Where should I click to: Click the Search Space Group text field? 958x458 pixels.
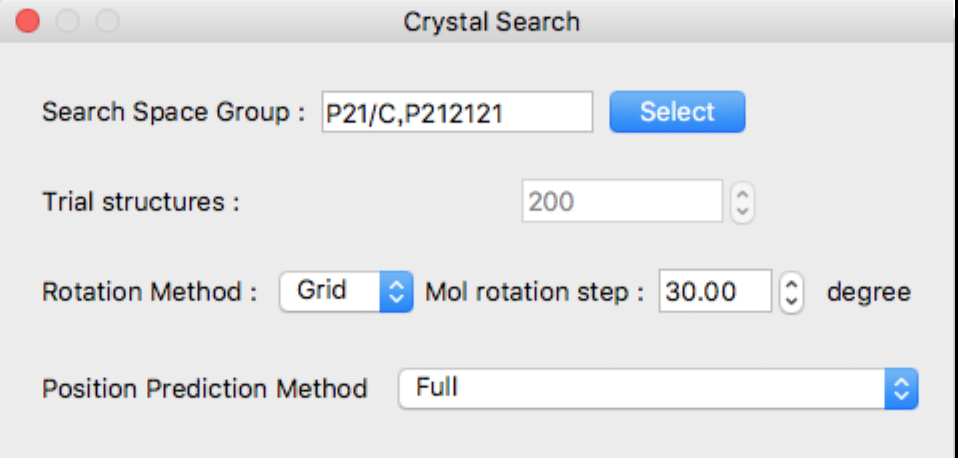(x=457, y=112)
